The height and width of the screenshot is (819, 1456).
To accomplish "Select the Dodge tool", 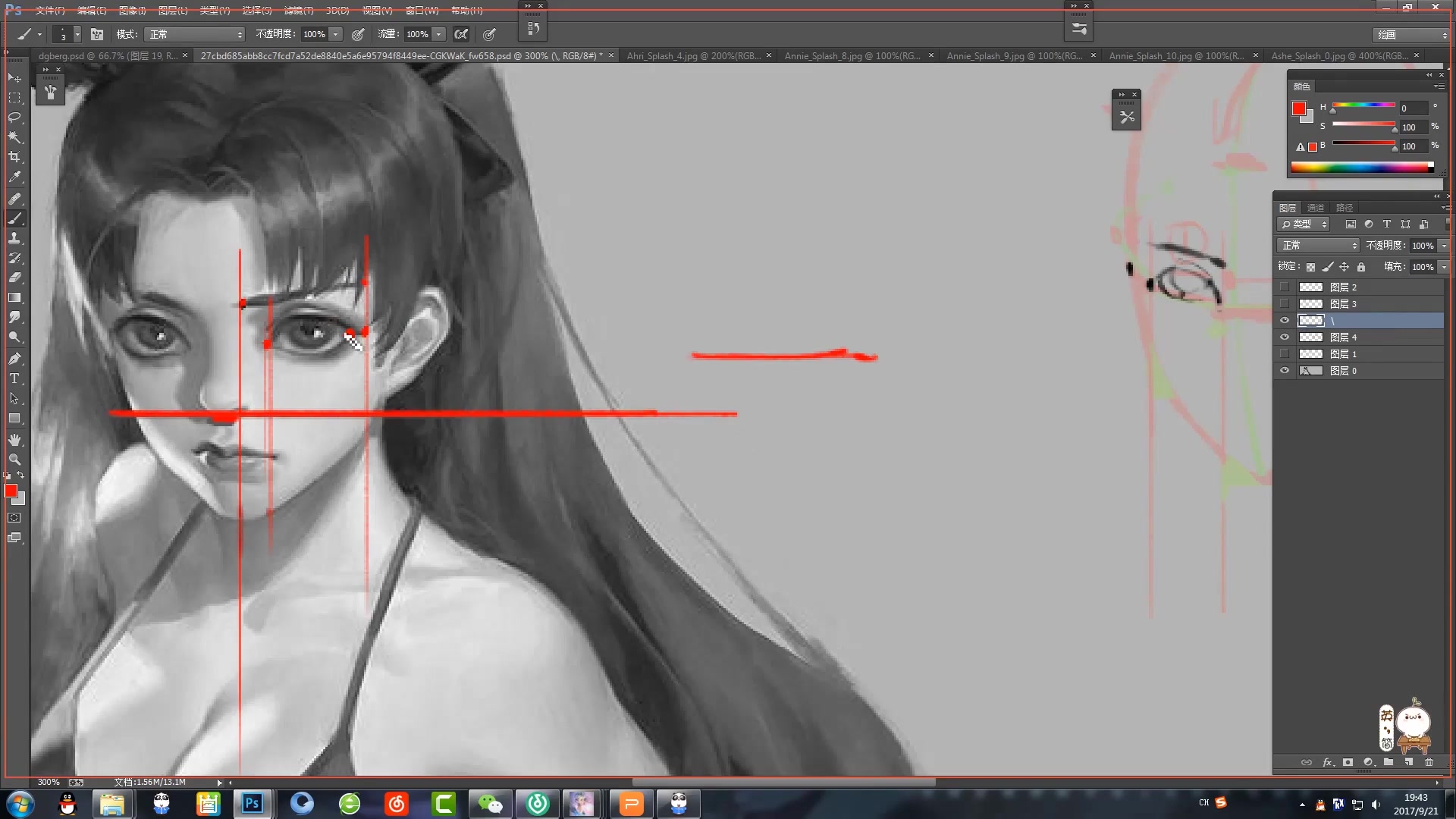I will pyautogui.click(x=14, y=337).
